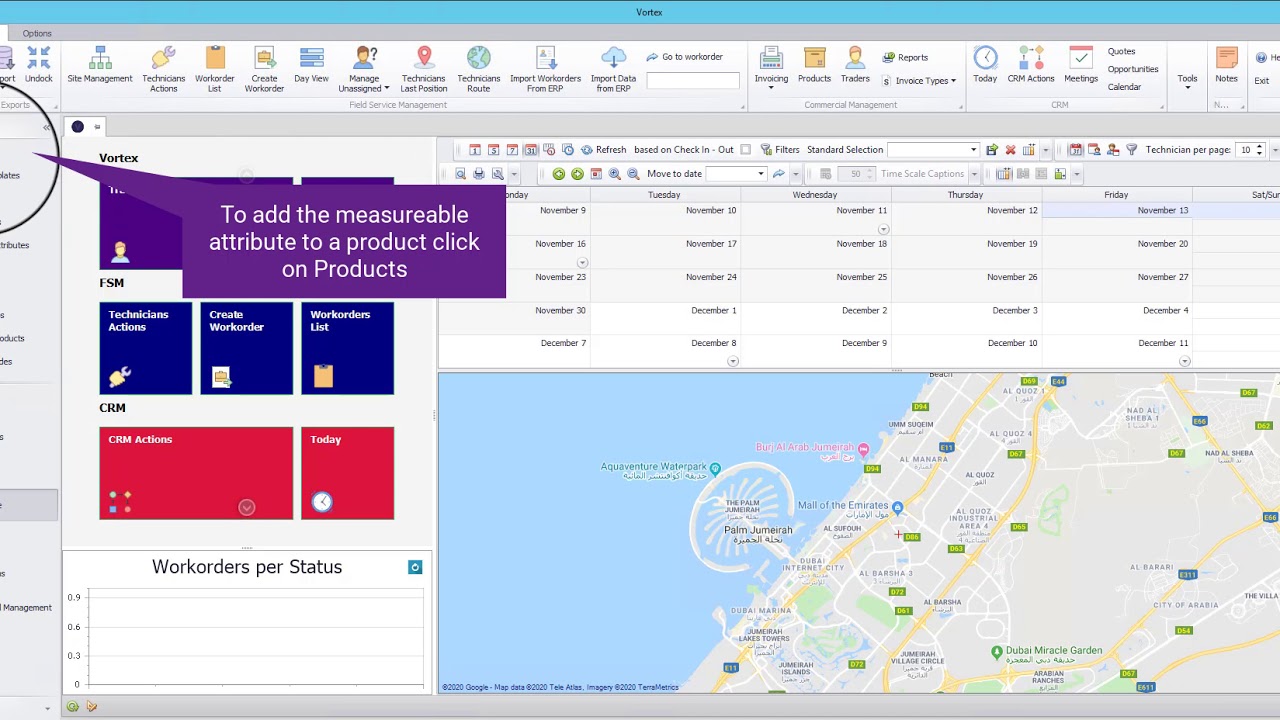The height and width of the screenshot is (720, 1280).
Task: Click the green next arrow in scheduler
Action: 577,174
